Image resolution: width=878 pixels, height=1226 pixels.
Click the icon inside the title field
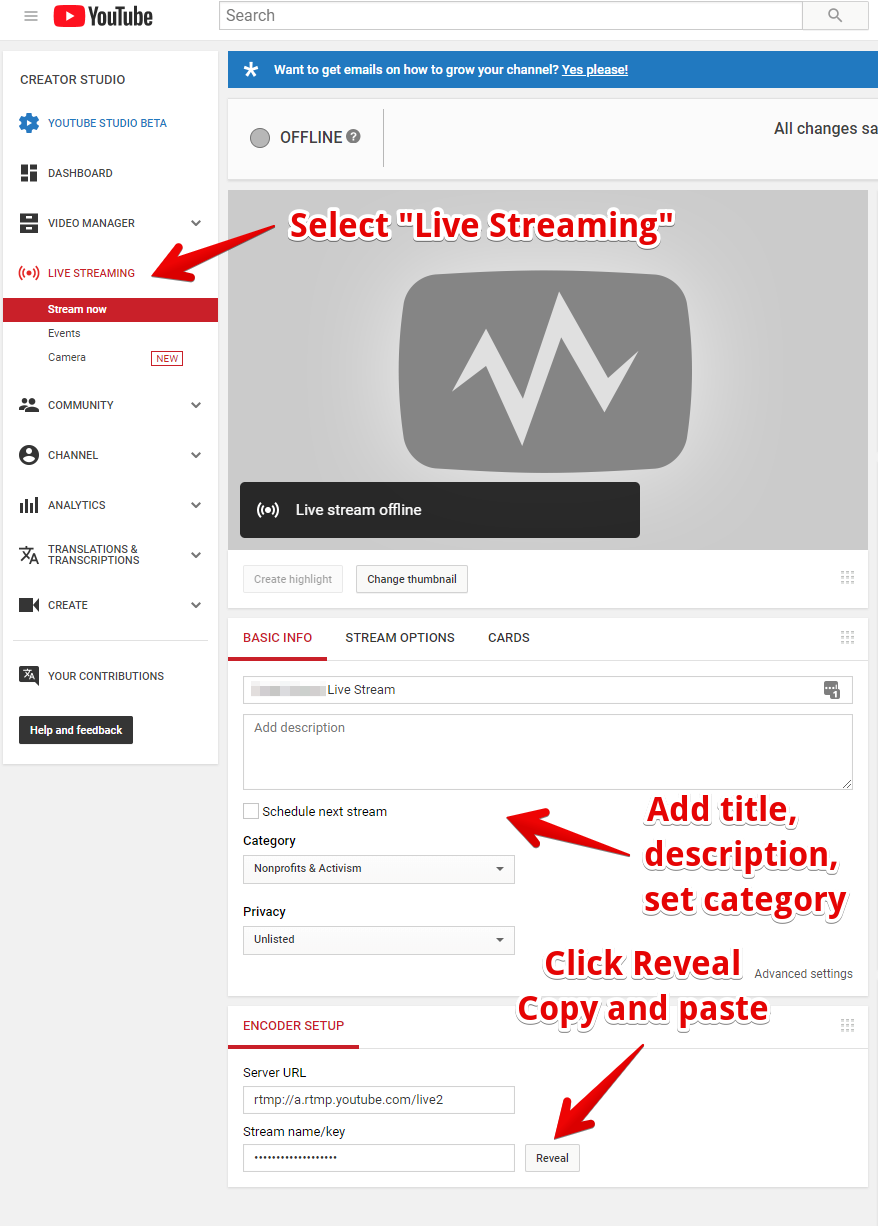831,690
